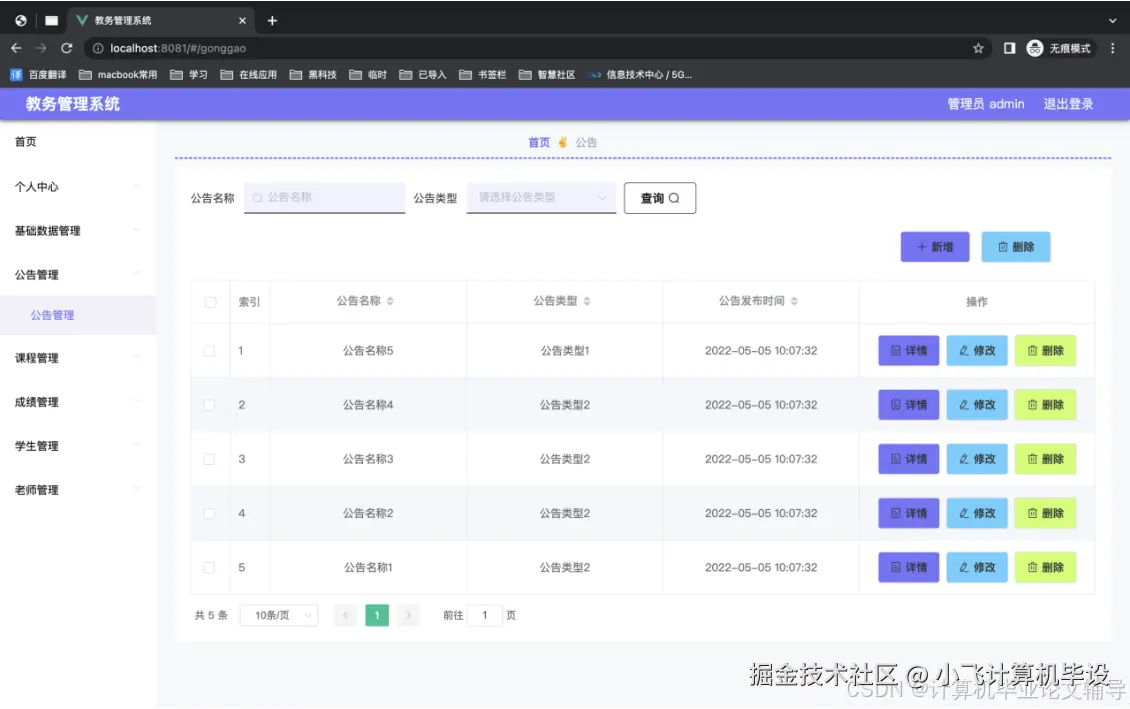
Task: Click the trash 删除 icon on 公告名称4 row
Action: 1034,405
